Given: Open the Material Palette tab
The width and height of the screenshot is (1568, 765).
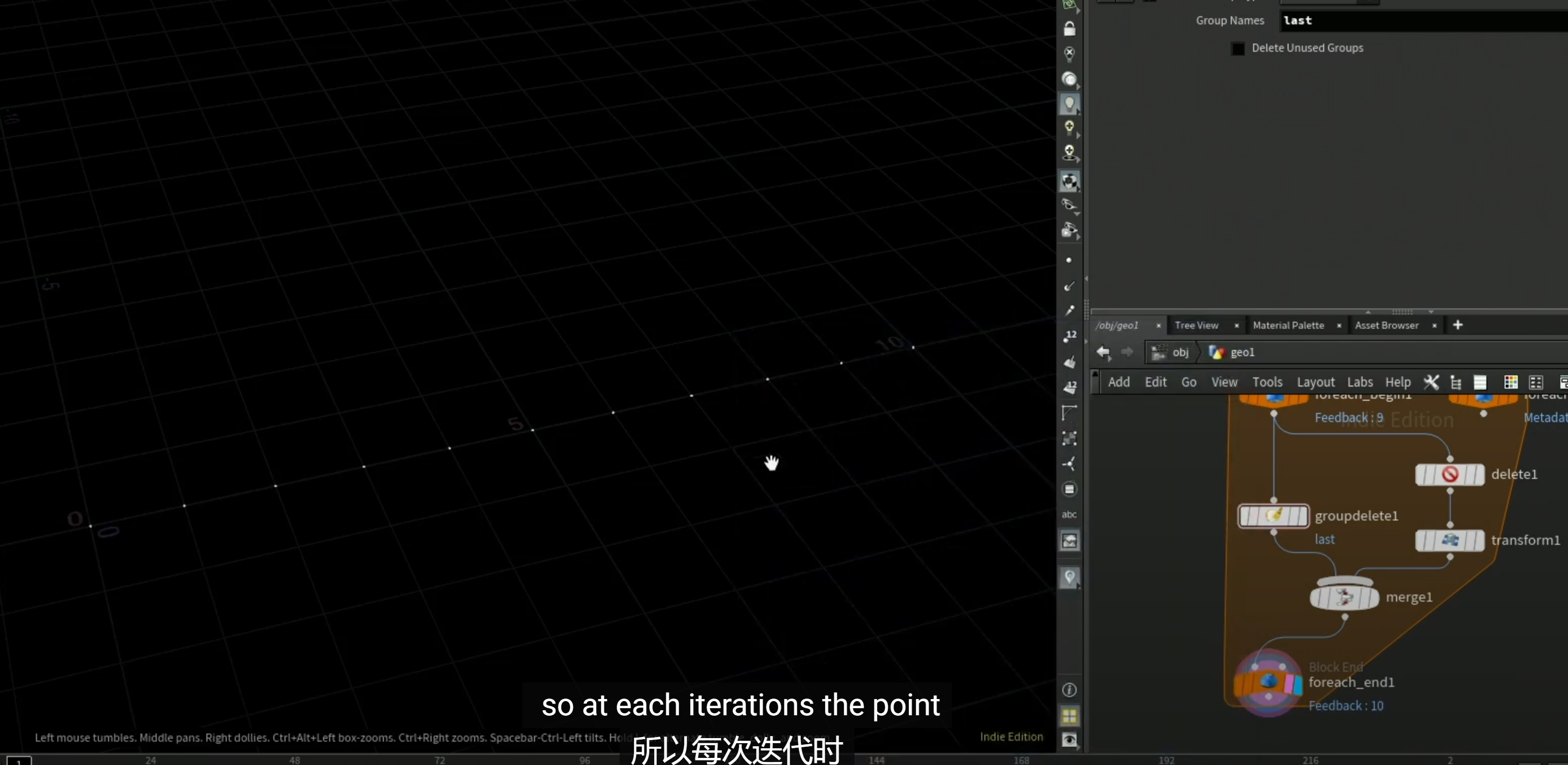Looking at the screenshot, I should pos(1288,325).
